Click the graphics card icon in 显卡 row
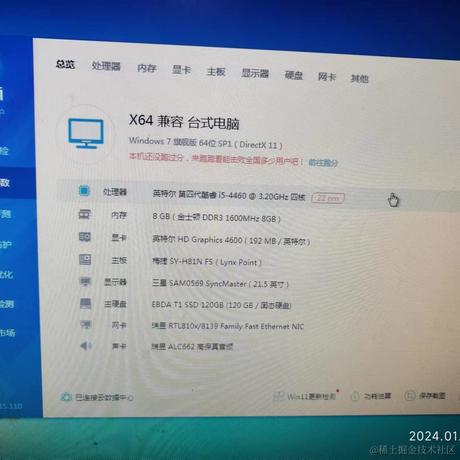The width and height of the screenshot is (460, 460). click(85, 237)
